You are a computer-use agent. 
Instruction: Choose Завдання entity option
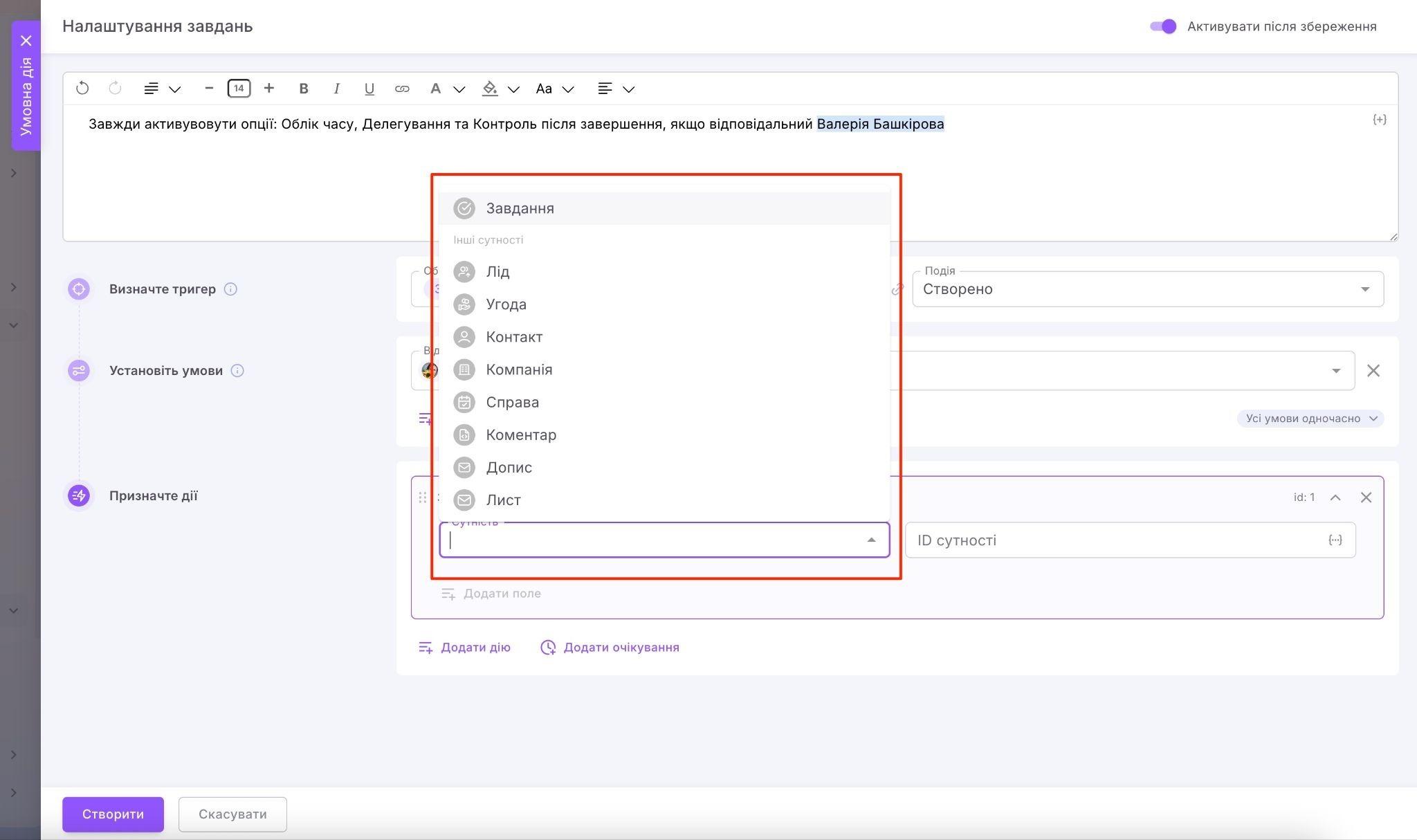point(520,208)
